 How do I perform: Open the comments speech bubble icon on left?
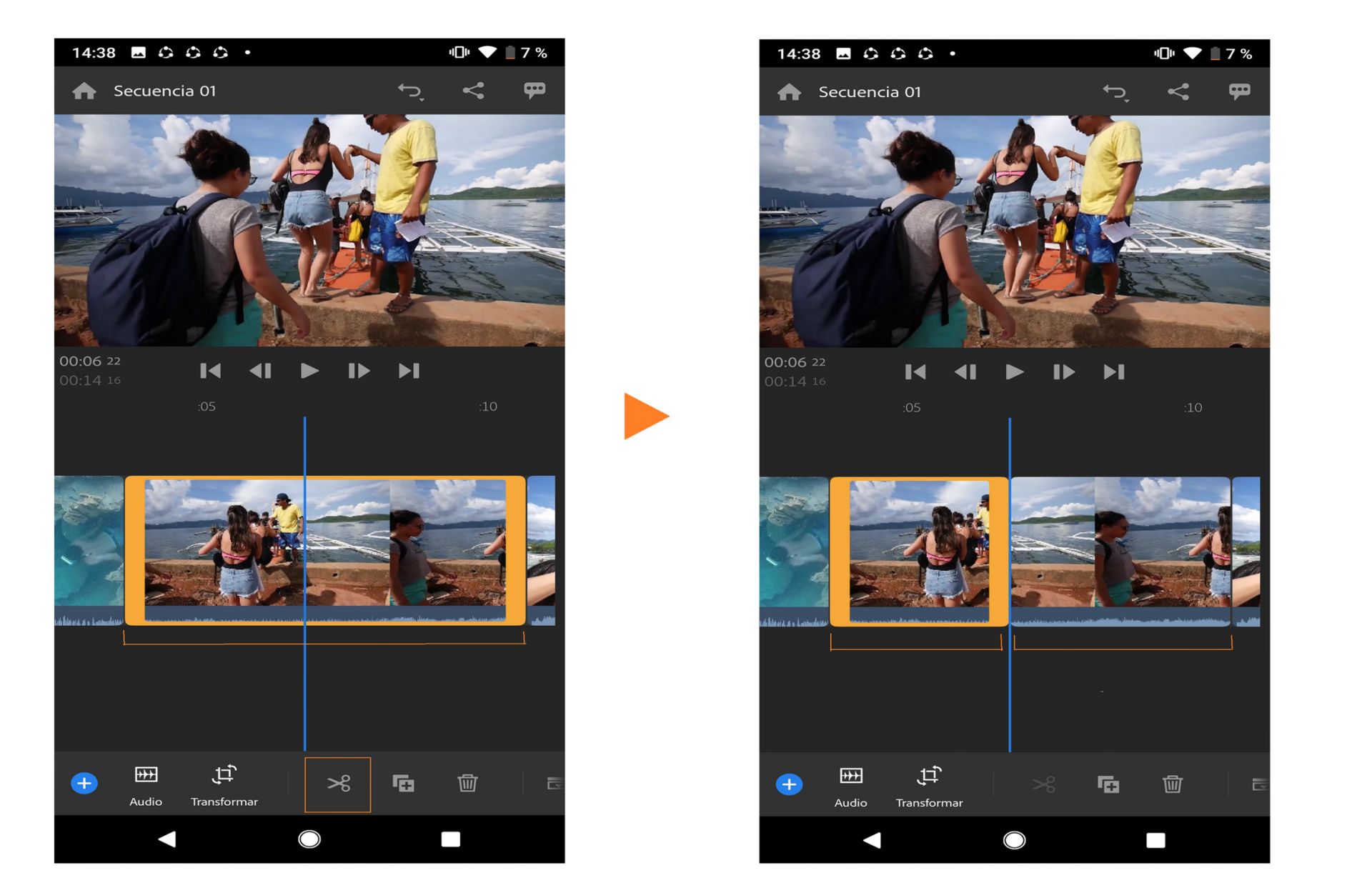(535, 90)
